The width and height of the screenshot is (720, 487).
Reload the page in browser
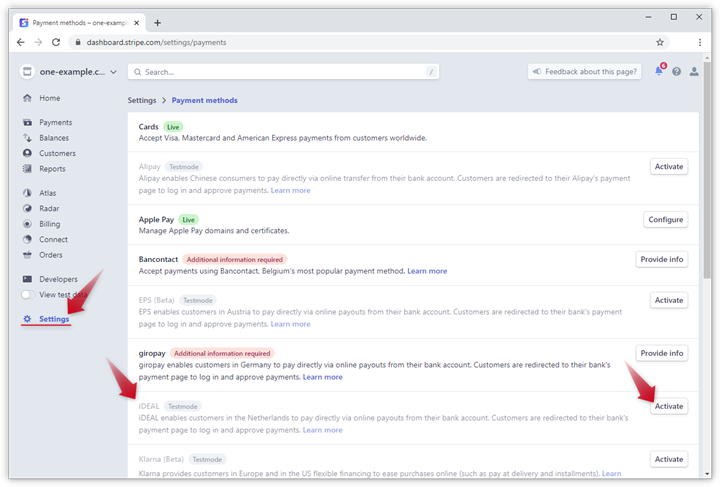point(56,43)
